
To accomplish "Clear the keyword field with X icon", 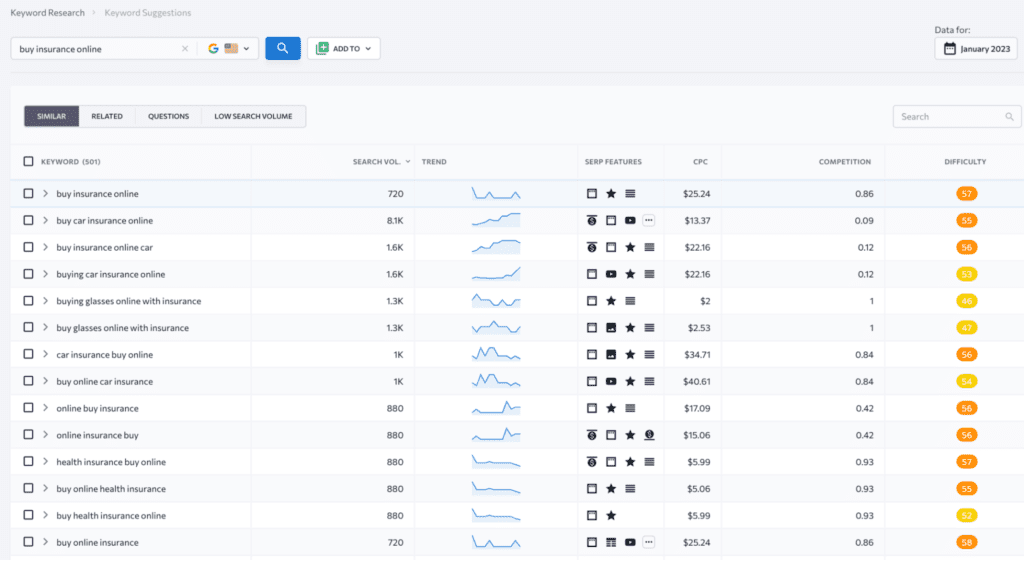I will (184, 49).
